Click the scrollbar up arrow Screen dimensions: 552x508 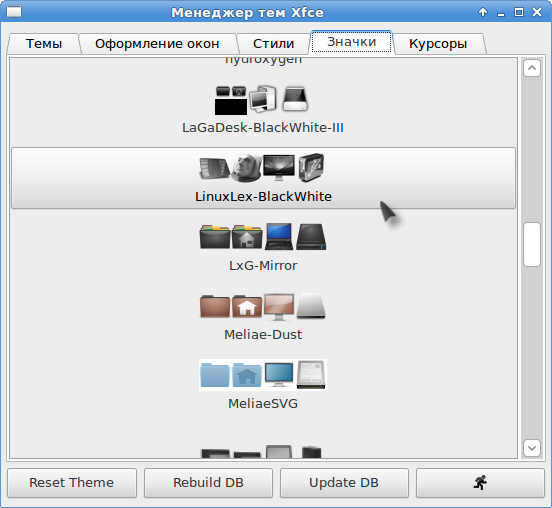532,68
